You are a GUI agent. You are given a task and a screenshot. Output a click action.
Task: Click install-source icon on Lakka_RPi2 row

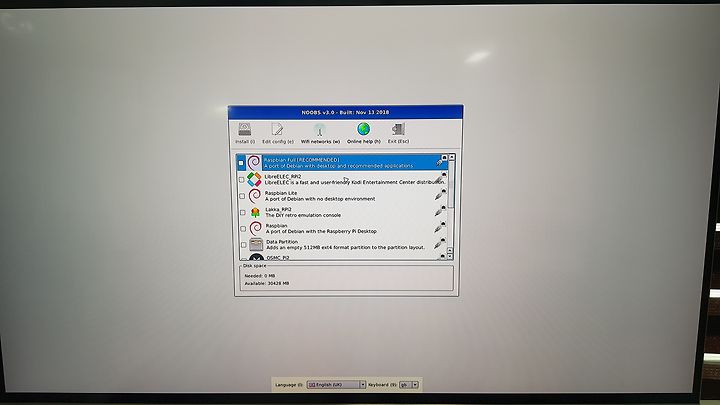[440, 210]
